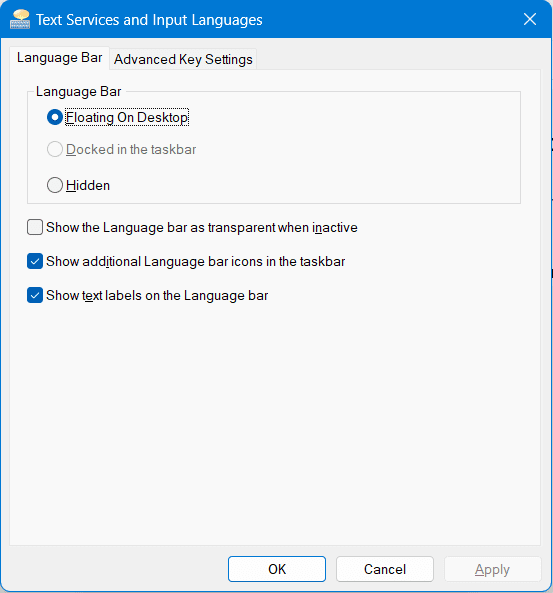The image size is (553, 593).
Task: Click the Floating On Desktop label text
Action: click(127, 118)
